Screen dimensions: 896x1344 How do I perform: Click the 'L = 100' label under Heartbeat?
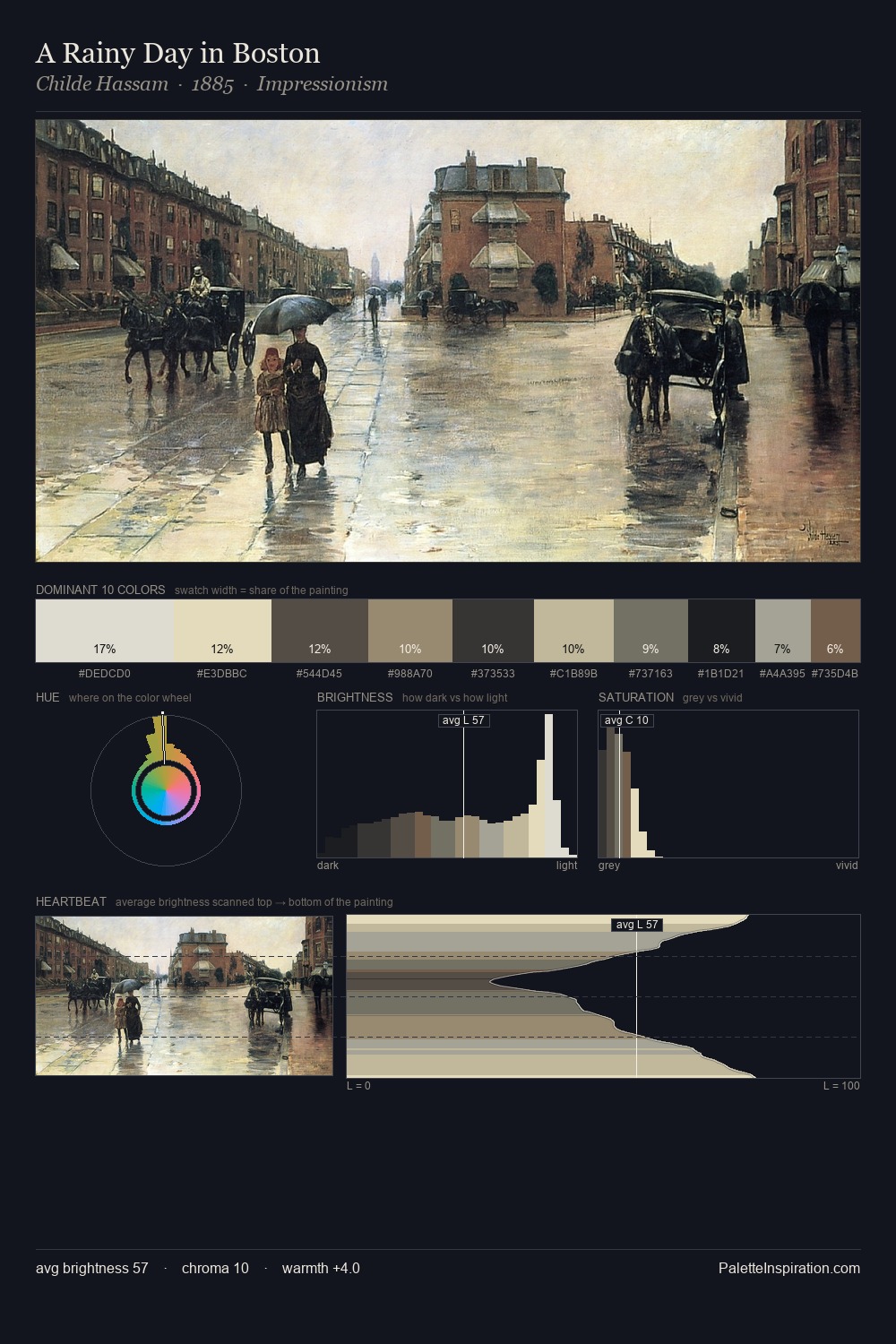pos(841,1086)
